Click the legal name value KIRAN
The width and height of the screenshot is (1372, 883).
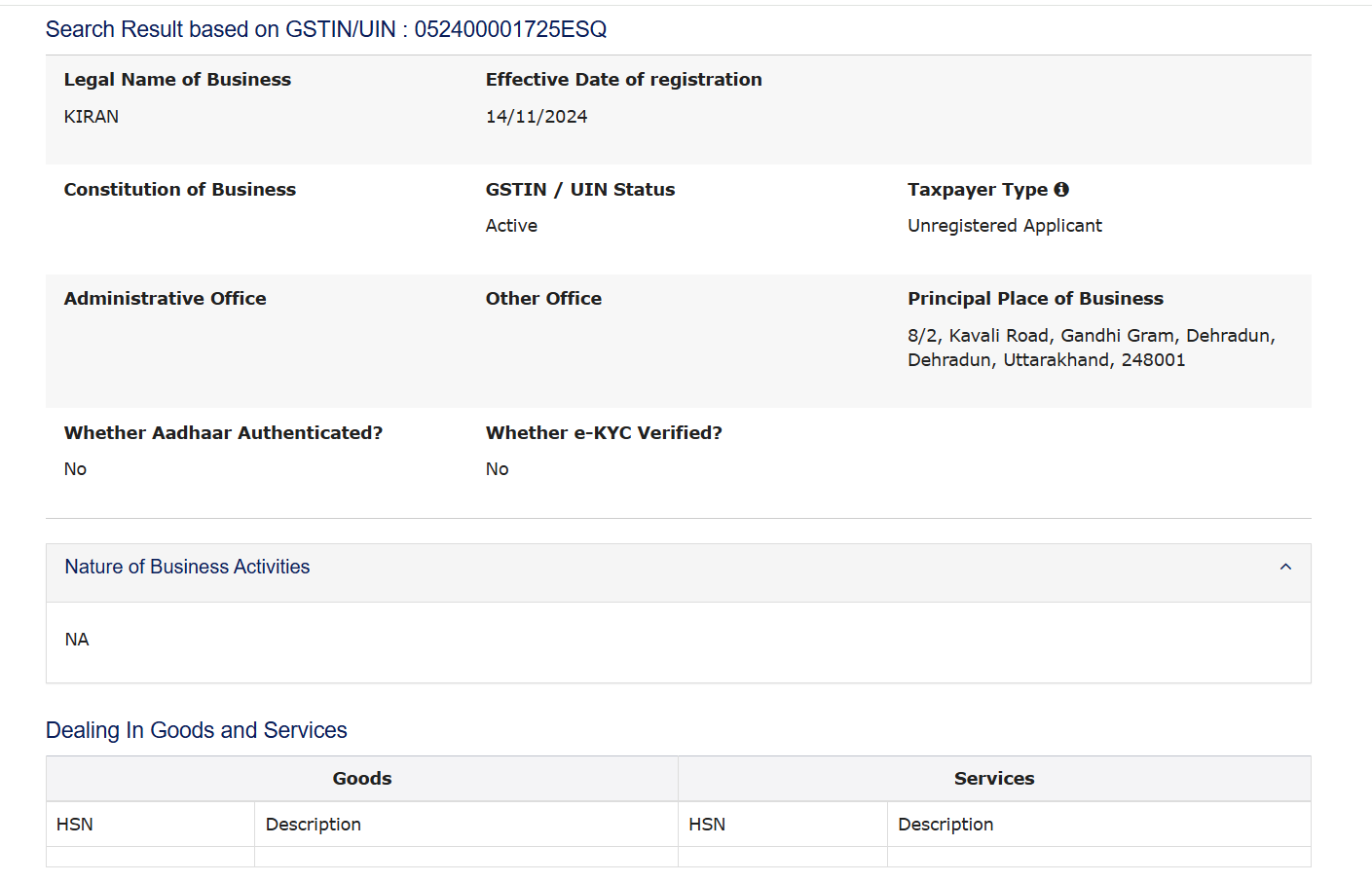(92, 117)
